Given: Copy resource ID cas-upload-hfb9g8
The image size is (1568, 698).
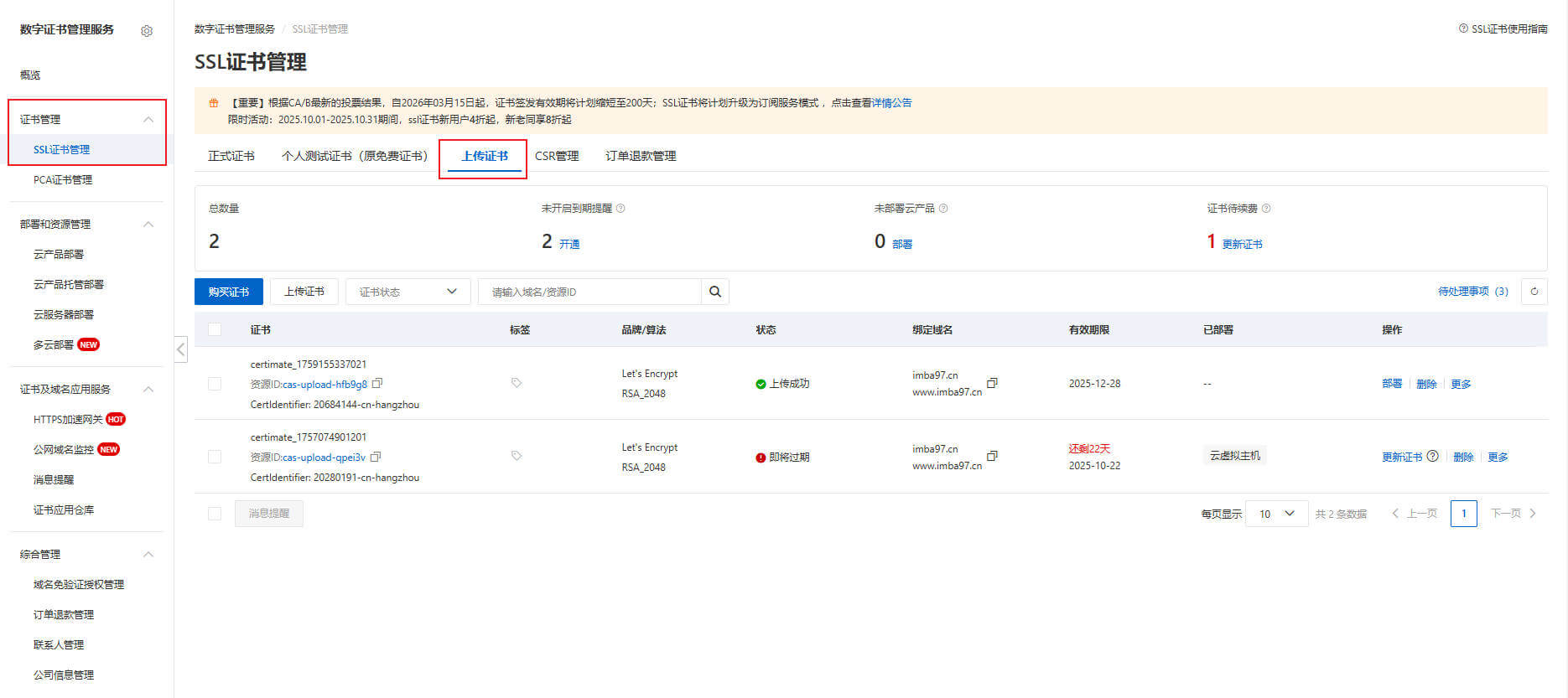Looking at the screenshot, I should coord(377,384).
